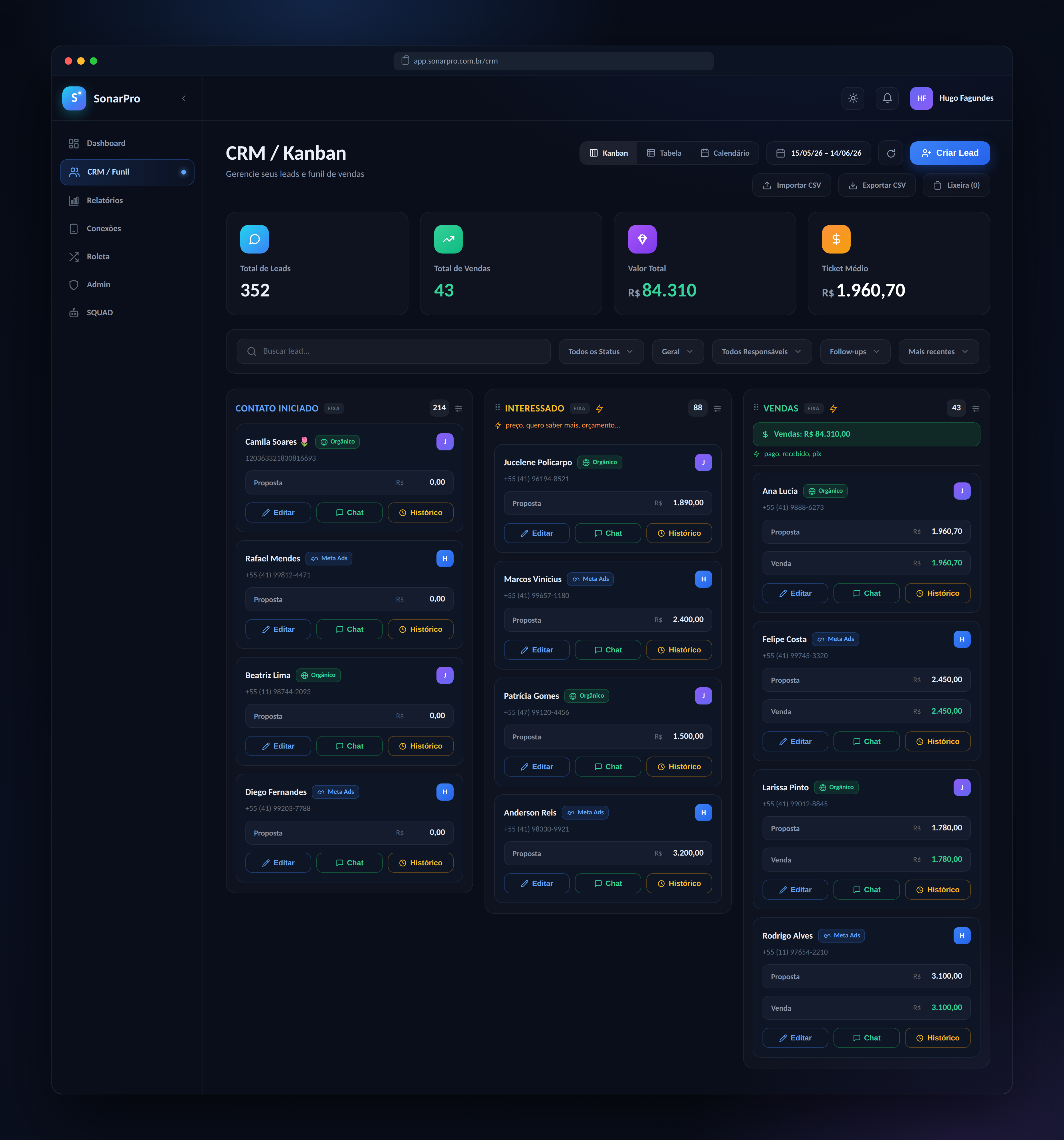This screenshot has width=1064, height=1140.
Task: Open Histórico for Marcos Vinícius
Action: [679, 650]
